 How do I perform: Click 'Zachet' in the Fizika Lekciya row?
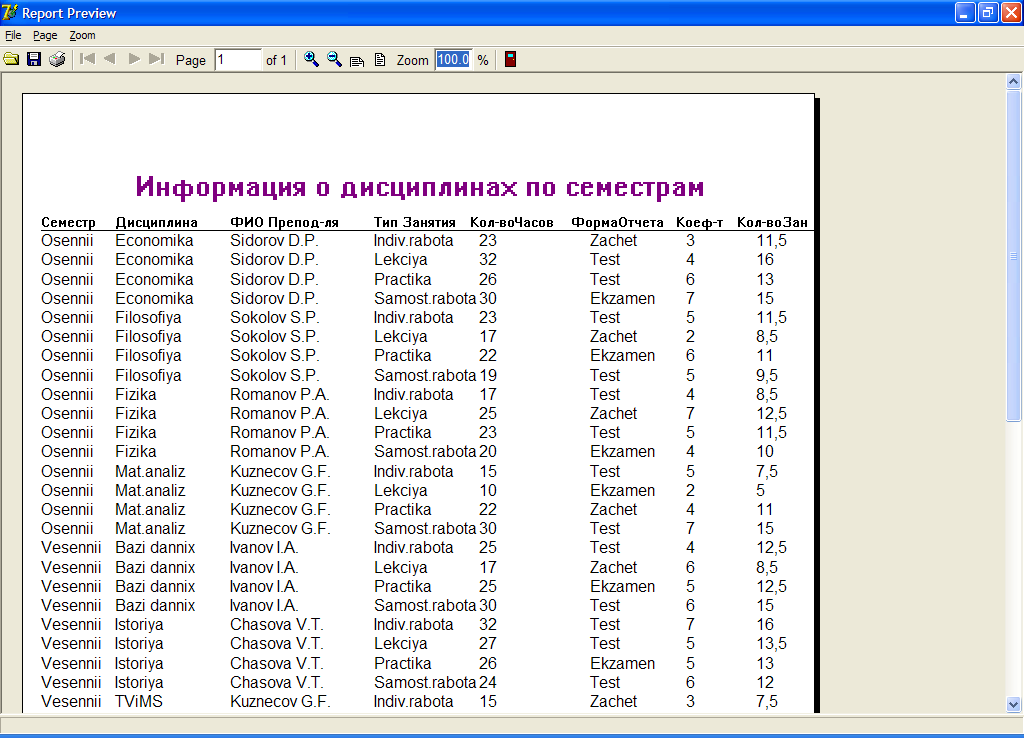coord(613,413)
